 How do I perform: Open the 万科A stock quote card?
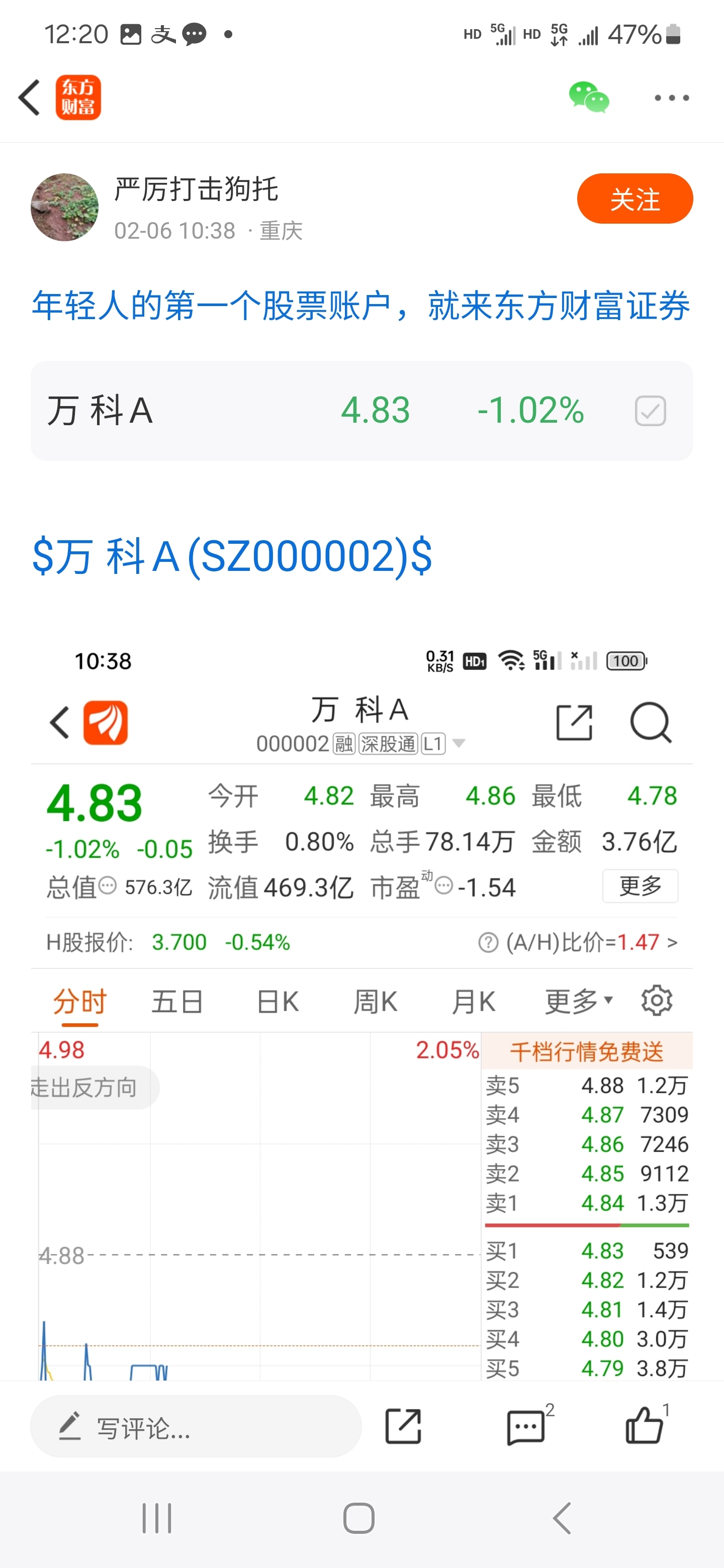tap(361, 411)
